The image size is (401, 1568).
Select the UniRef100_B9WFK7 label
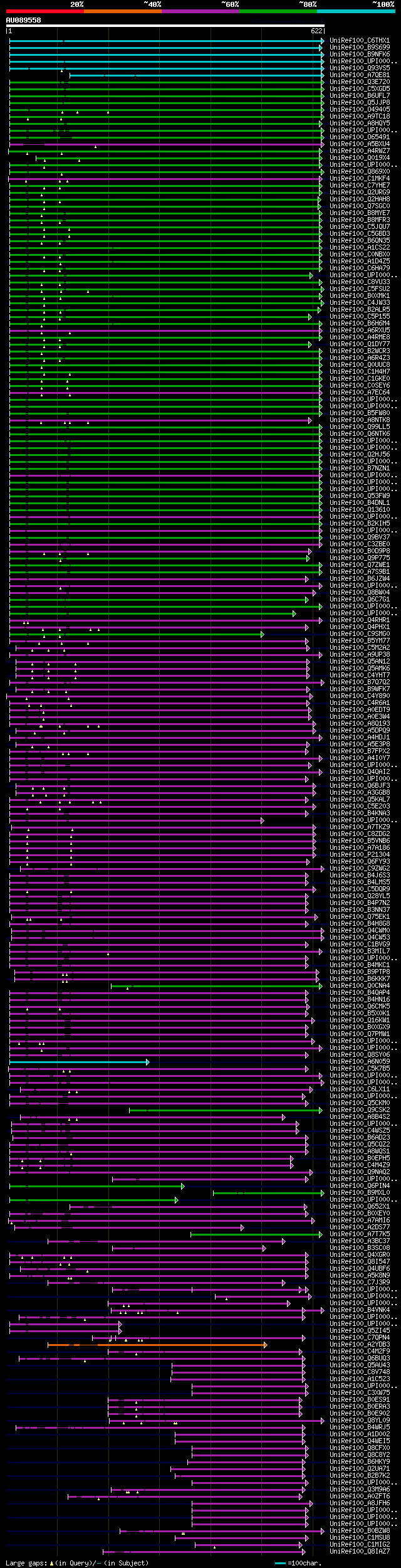[x=360, y=689]
